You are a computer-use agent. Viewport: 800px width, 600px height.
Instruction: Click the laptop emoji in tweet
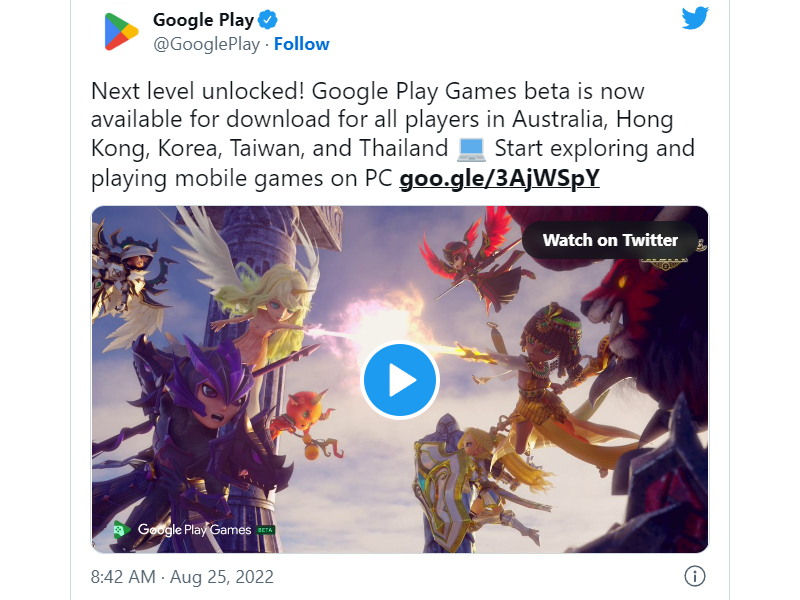[x=471, y=149]
